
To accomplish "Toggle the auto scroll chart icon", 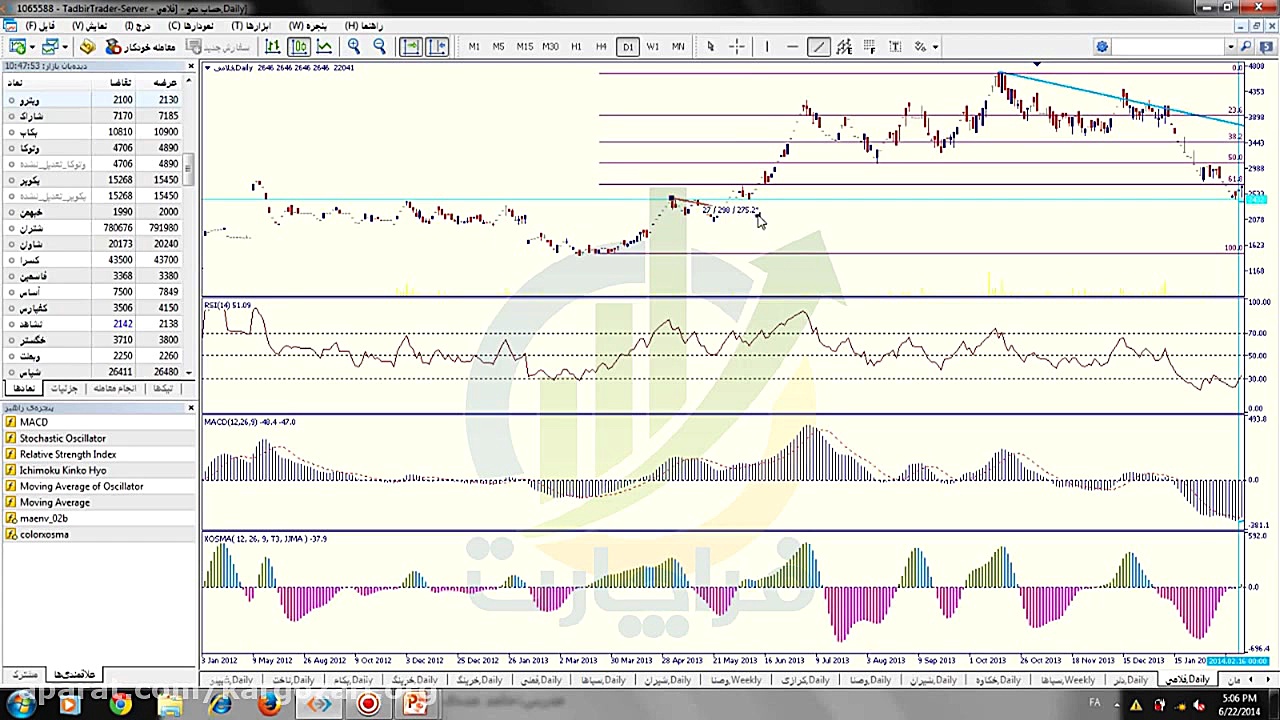I will (411, 46).
